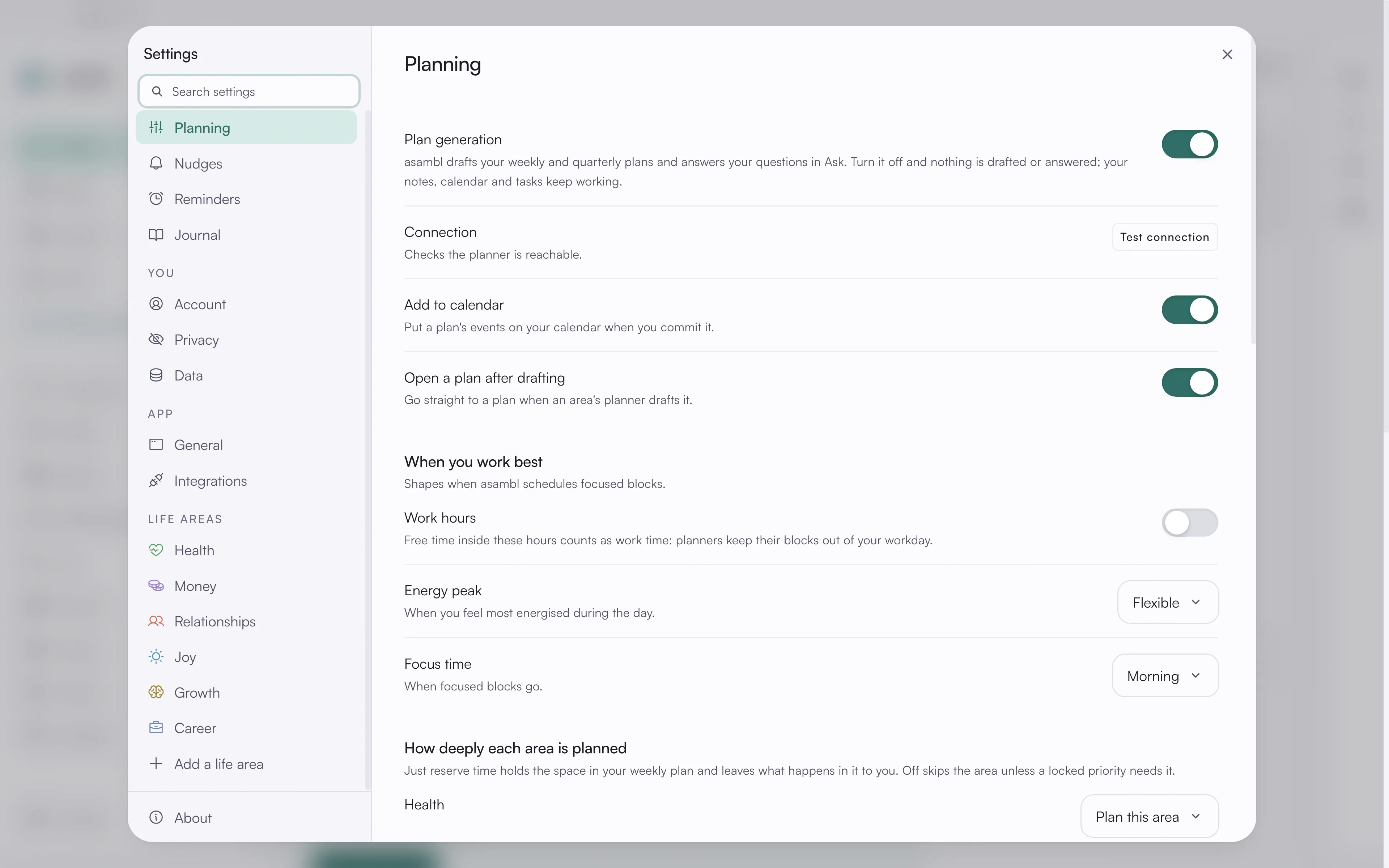Click the Career briefcase icon

pyautogui.click(x=156, y=728)
